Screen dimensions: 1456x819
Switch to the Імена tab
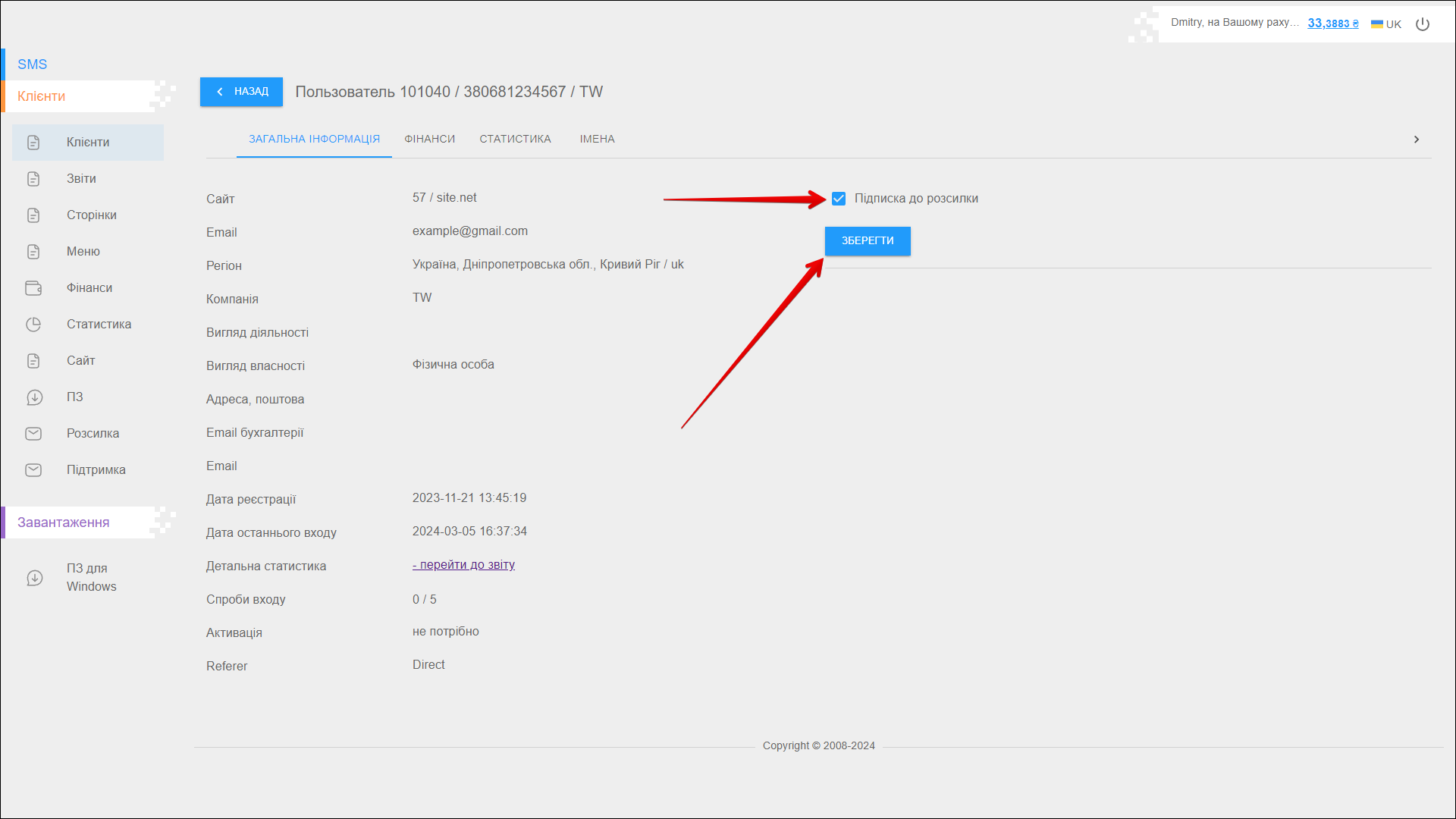click(x=597, y=140)
